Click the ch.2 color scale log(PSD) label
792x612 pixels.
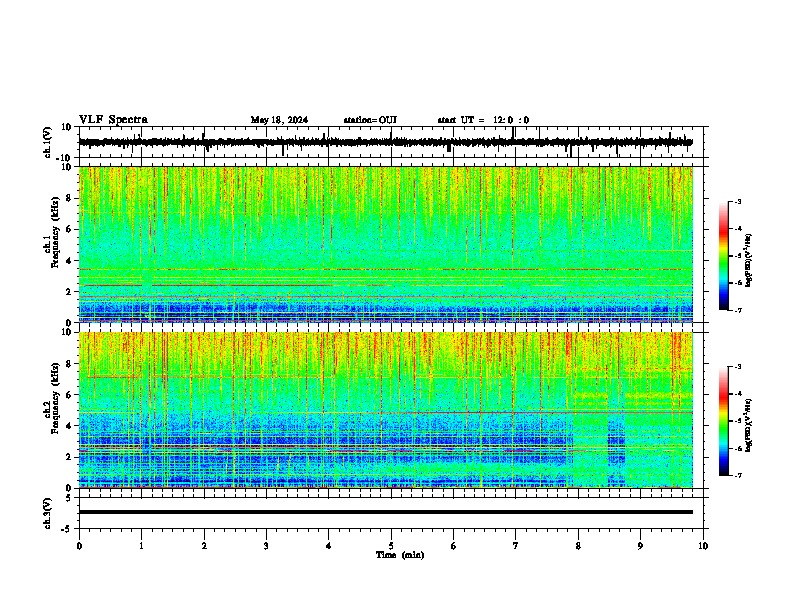(748, 425)
